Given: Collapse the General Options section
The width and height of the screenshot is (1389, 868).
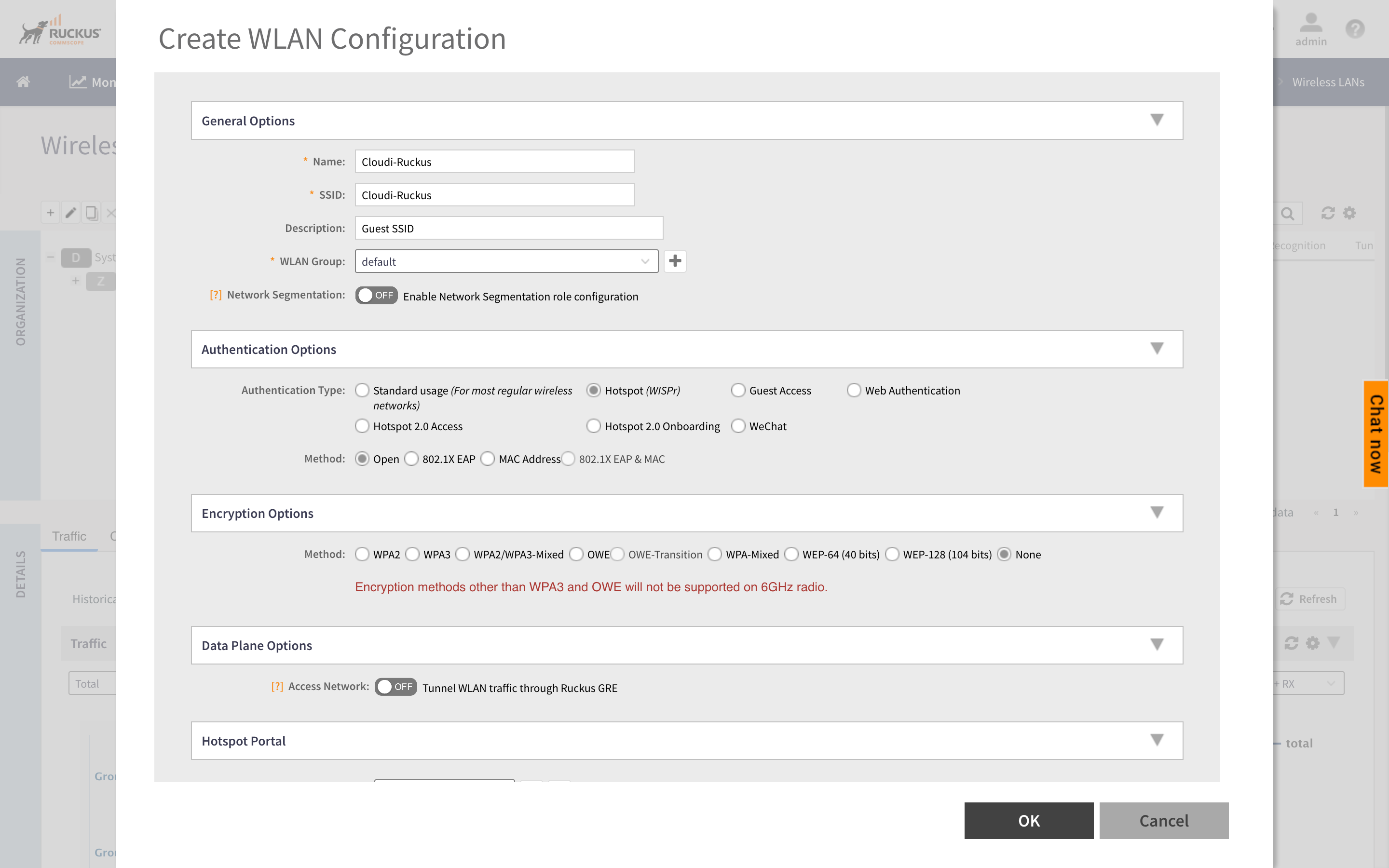Looking at the screenshot, I should [1157, 120].
